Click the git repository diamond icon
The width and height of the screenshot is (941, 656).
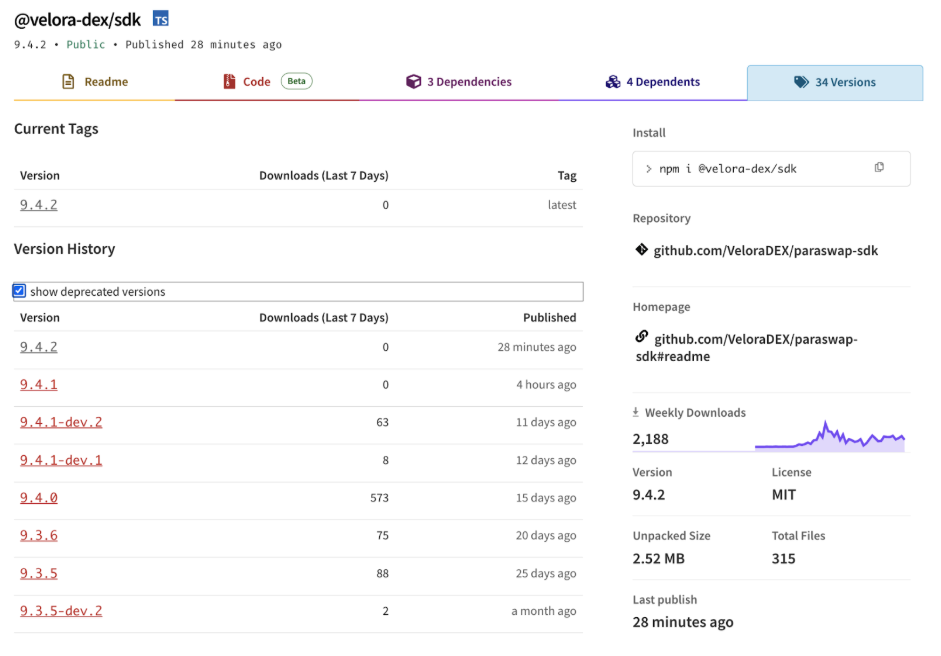(642, 250)
